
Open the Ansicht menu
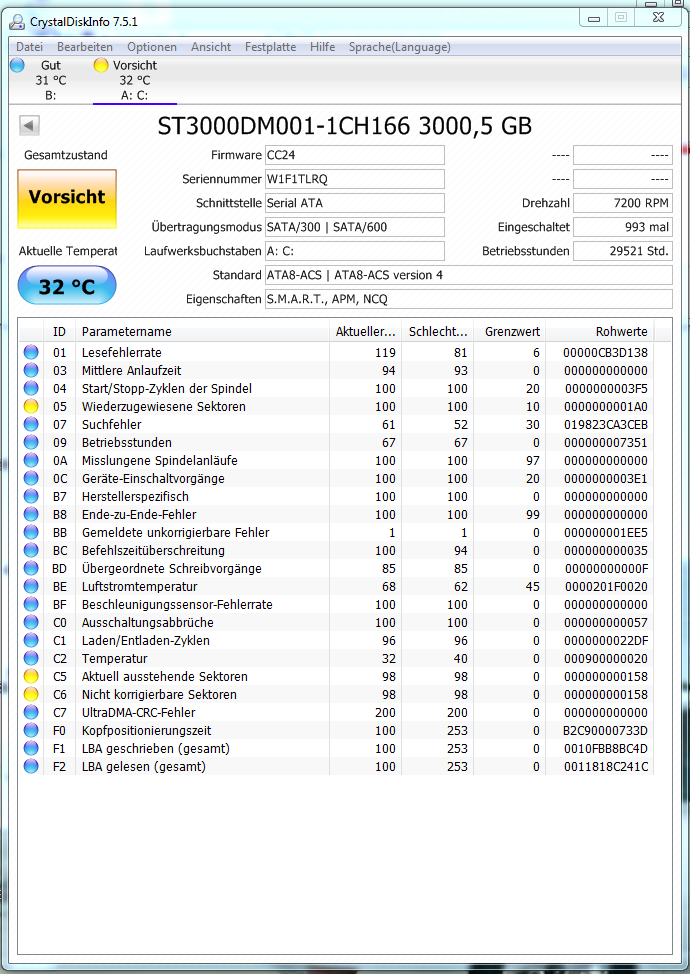point(211,47)
